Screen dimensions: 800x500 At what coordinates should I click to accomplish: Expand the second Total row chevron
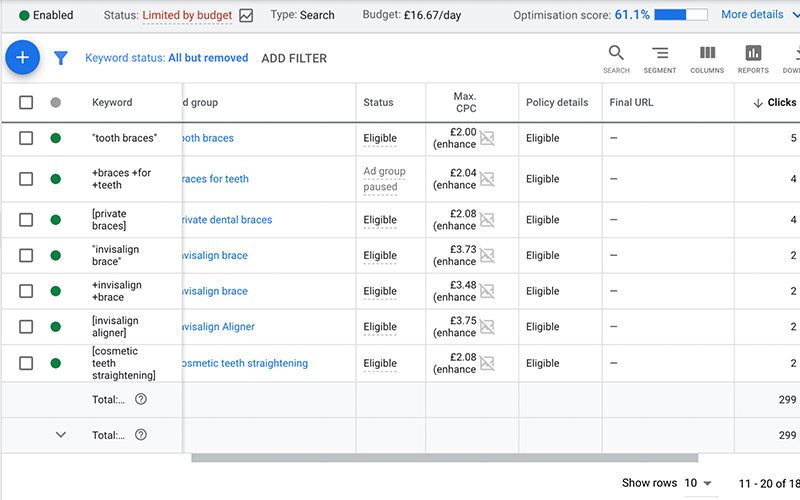click(x=60, y=435)
